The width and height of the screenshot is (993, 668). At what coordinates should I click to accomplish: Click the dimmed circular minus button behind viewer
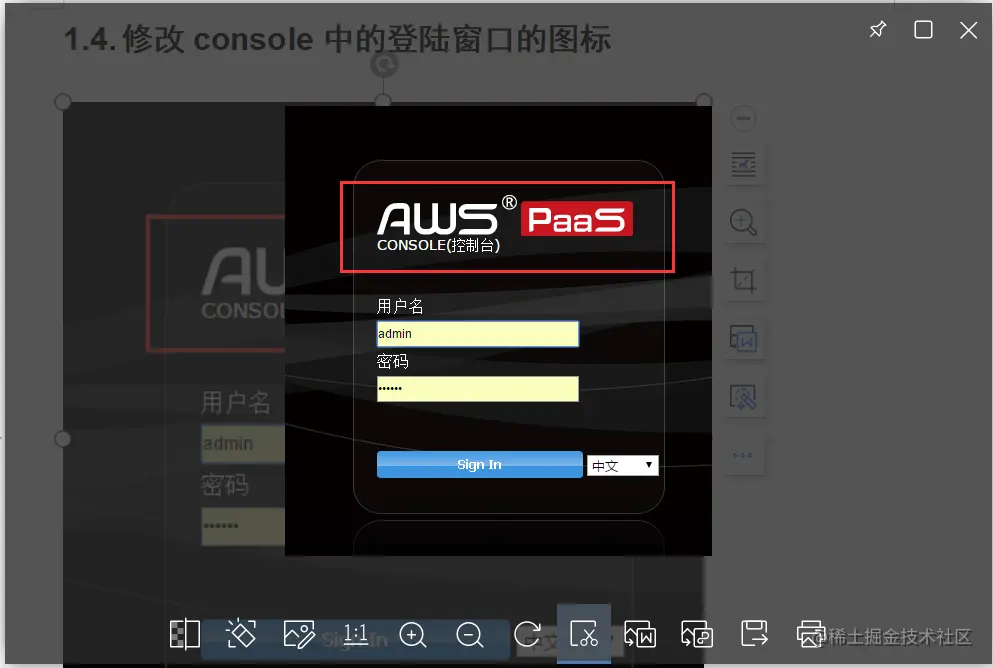click(743, 118)
